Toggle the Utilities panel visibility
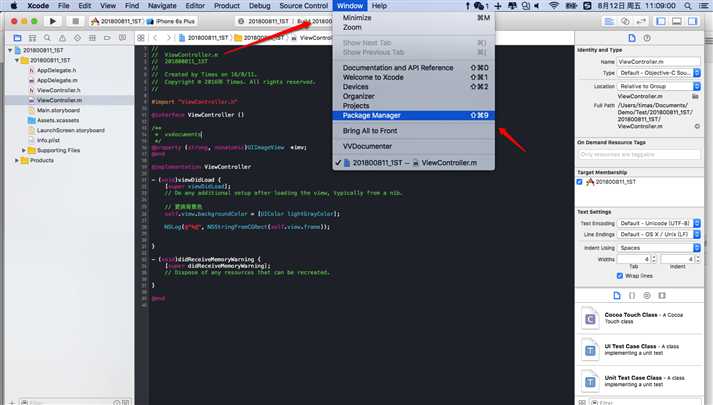This screenshot has height=405, width=713. click(x=693, y=21)
